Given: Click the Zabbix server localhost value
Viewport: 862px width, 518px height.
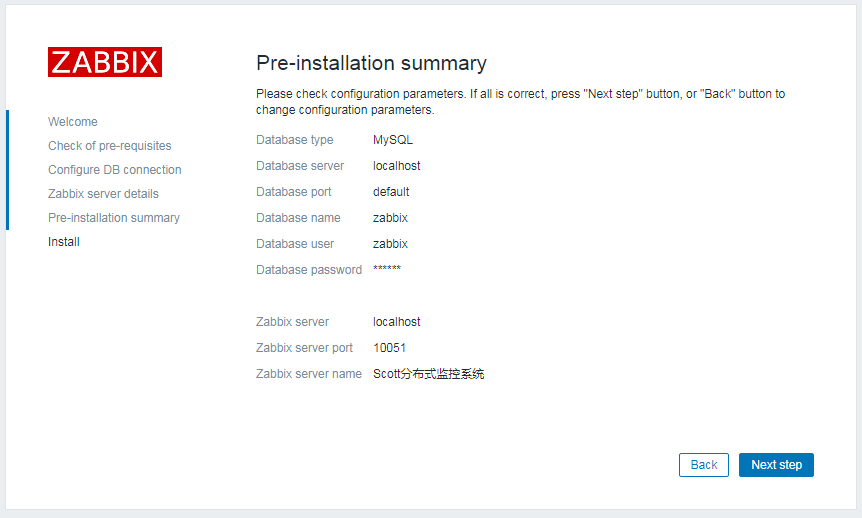Looking at the screenshot, I should click(396, 322).
